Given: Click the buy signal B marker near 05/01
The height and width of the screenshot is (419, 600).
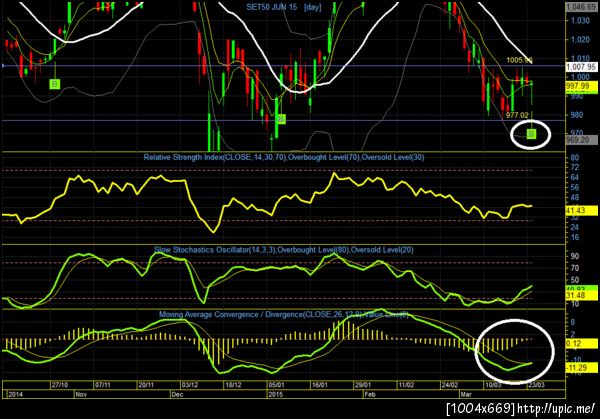Looking at the screenshot, I should pyautogui.click(x=281, y=119).
